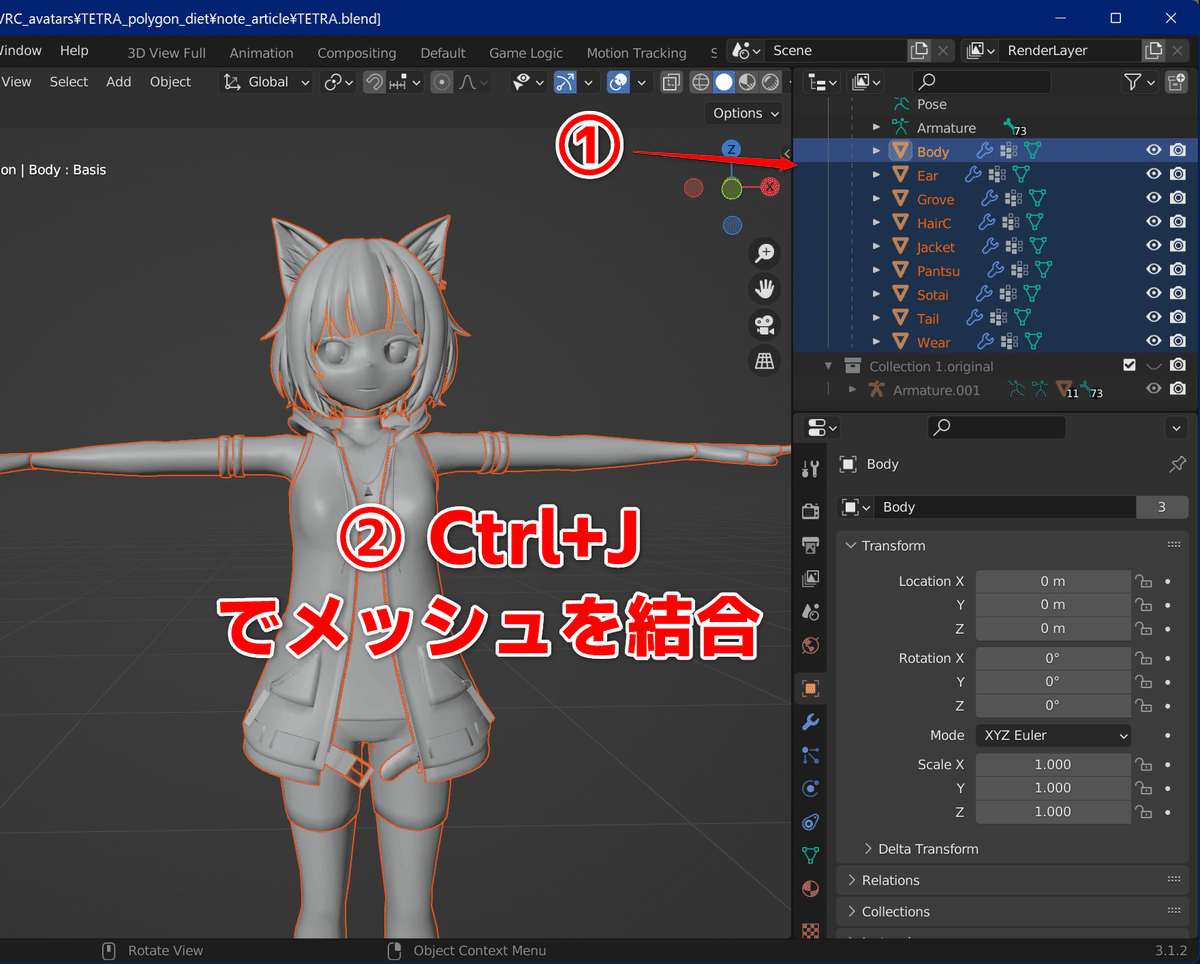Screen dimensions: 1200x964
Task: Open the outliner filter dropdown
Action: [1139, 82]
